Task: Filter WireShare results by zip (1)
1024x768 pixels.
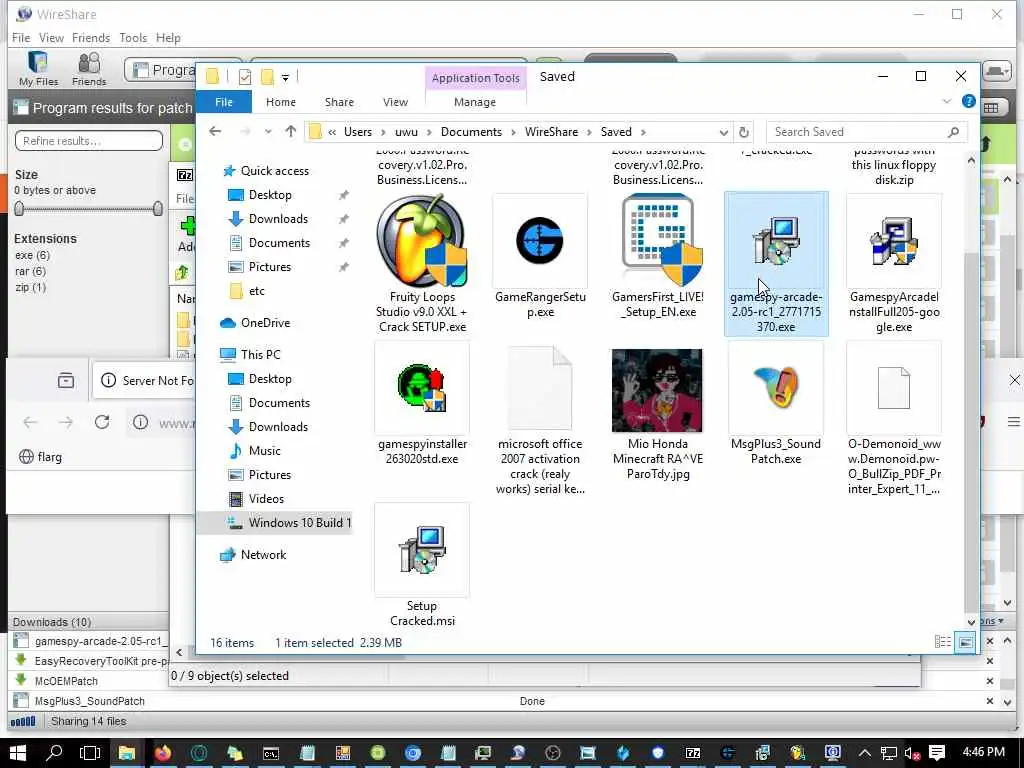Action: [x=31, y=287]
